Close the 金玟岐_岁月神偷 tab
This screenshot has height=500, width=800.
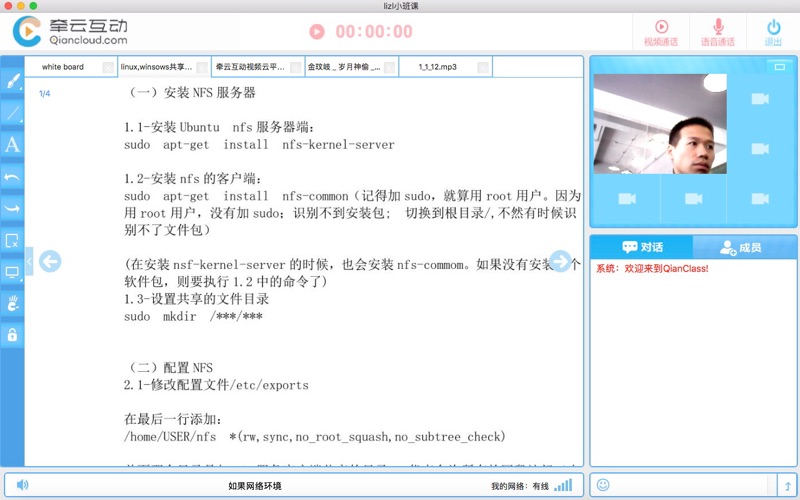389,67
